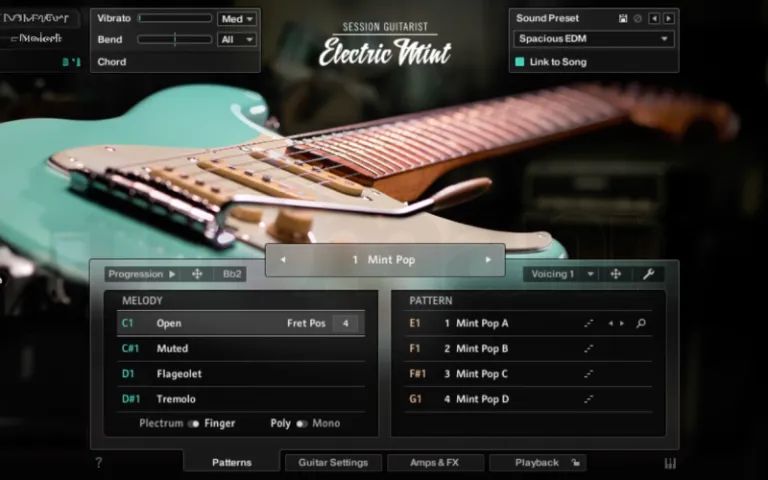Click the E1 key label for Mint Pop A

tap(415, 323)
